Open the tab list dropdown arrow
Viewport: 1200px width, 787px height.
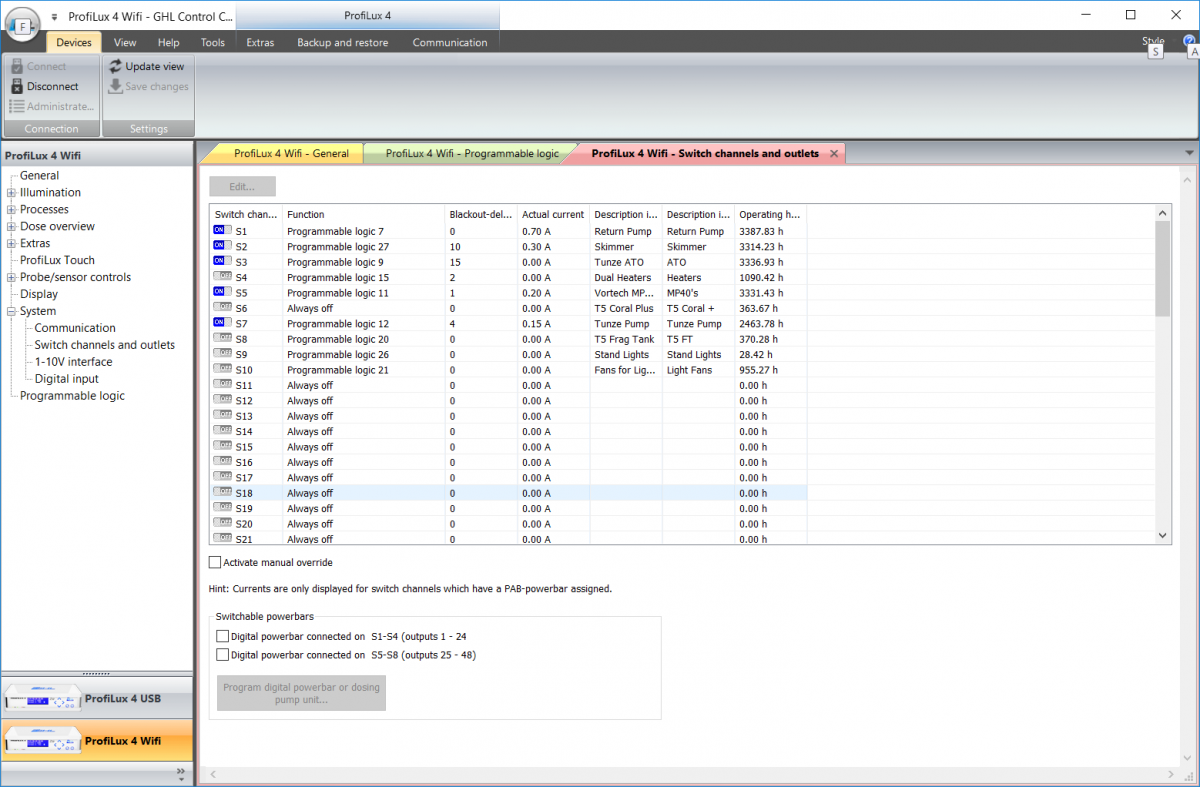(x=1189, y=153)
